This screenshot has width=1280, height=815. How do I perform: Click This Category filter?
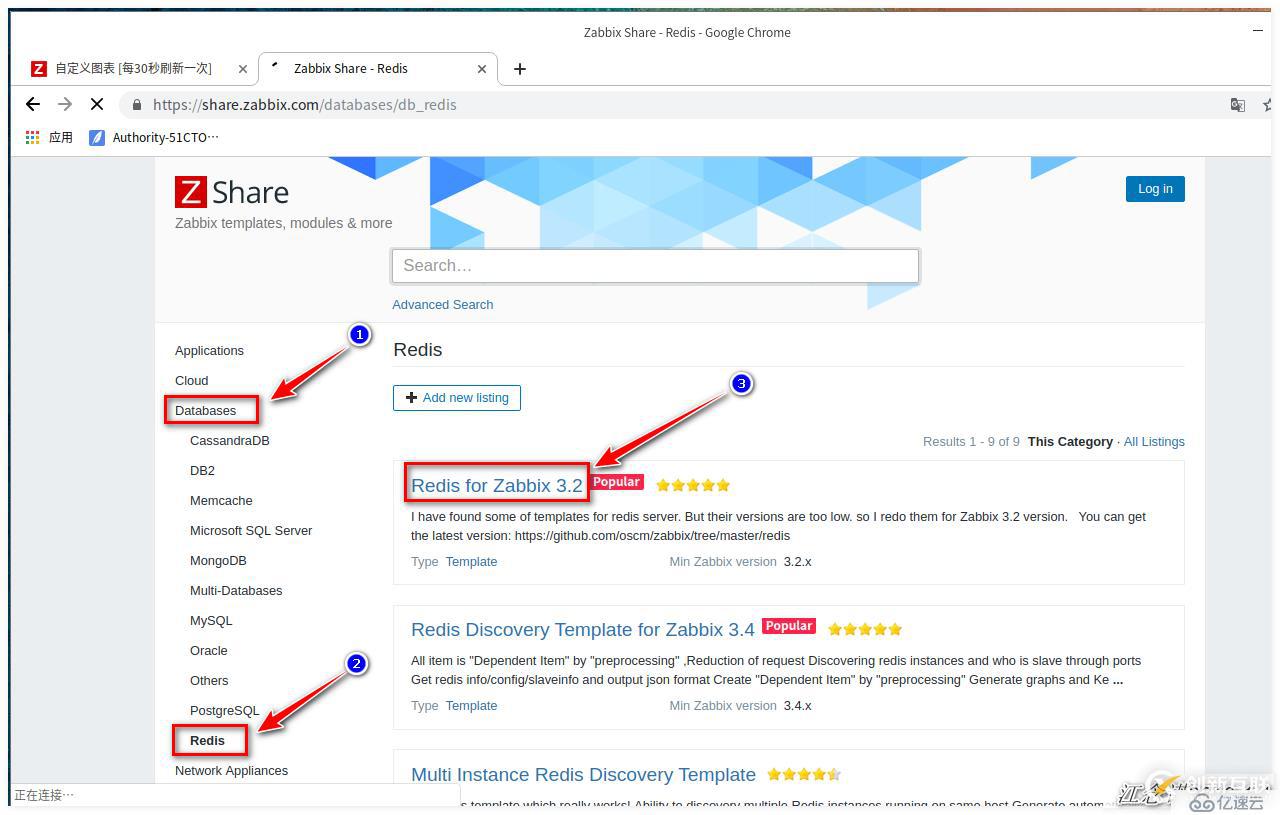1070,442
